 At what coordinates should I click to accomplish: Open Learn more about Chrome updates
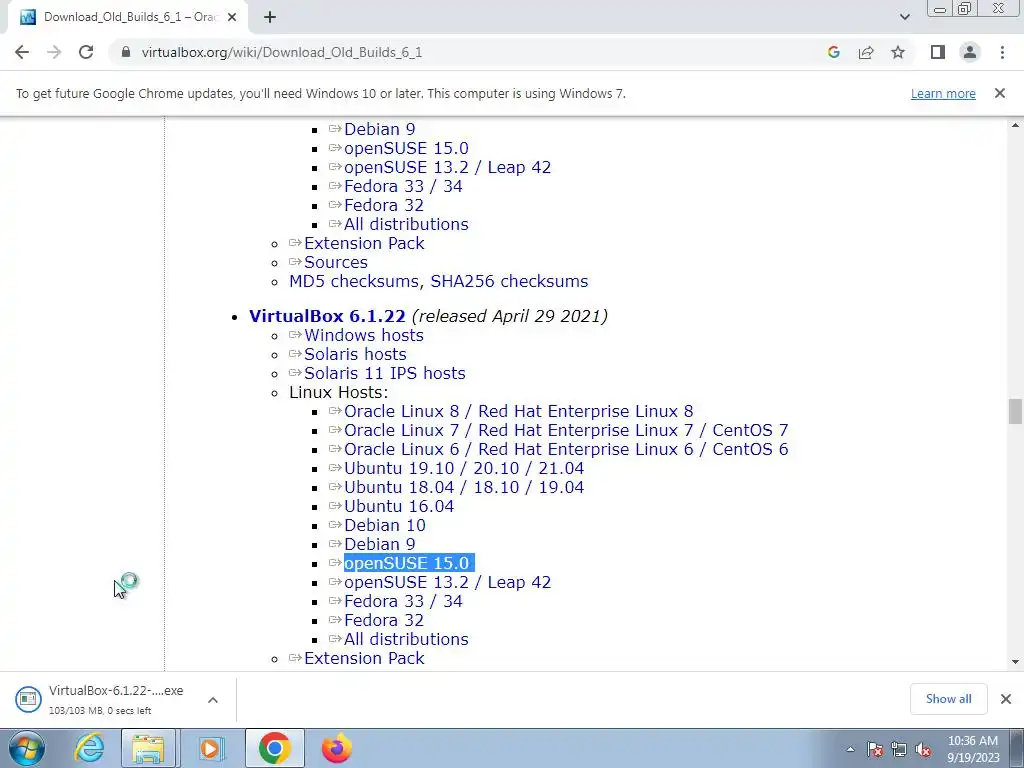coord(943,93)
